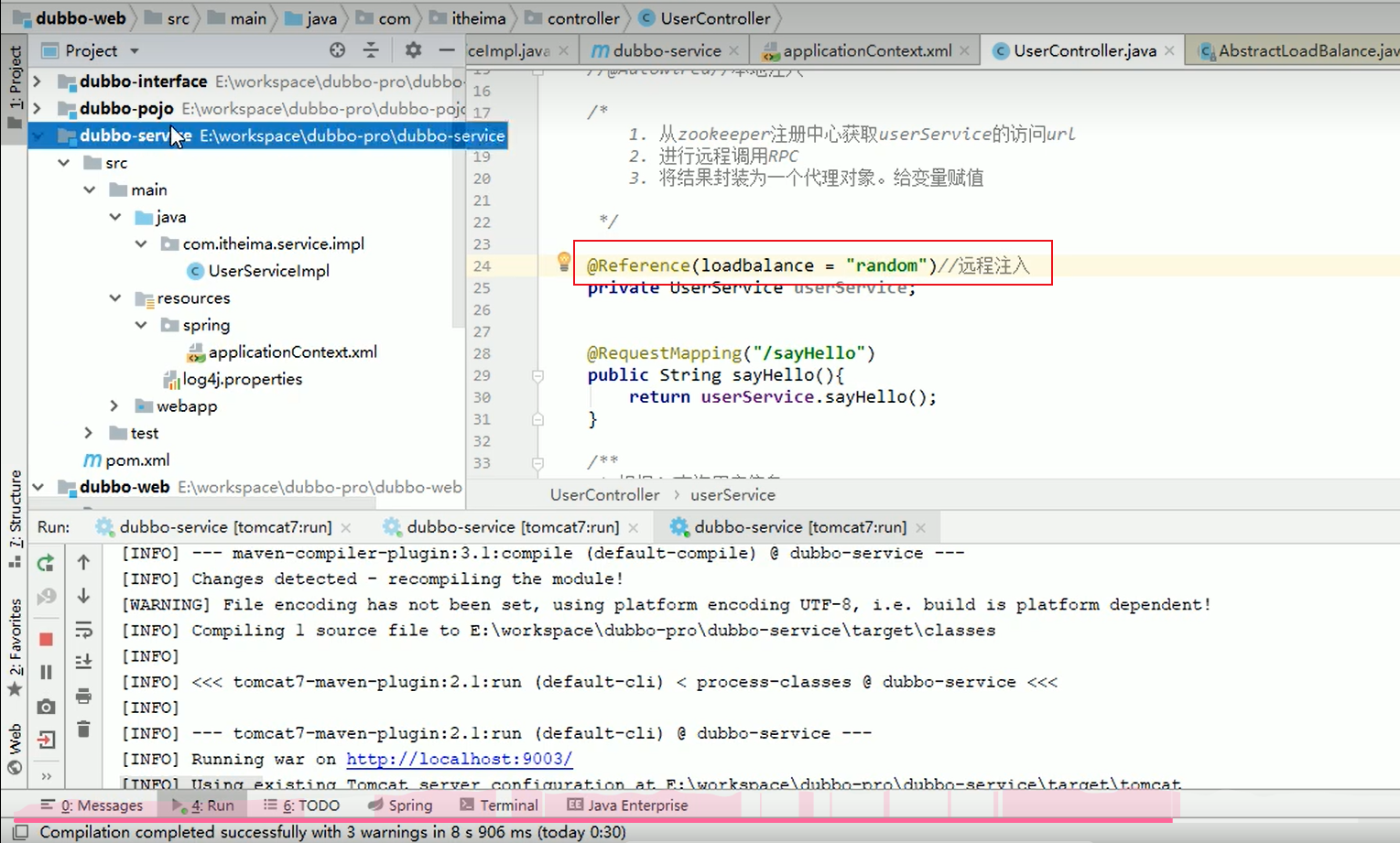Switch to applicationContext.xml editor tab
The height and width of the screenshot is (843, 1400).
pyautogui.click(x=866, y=50)
